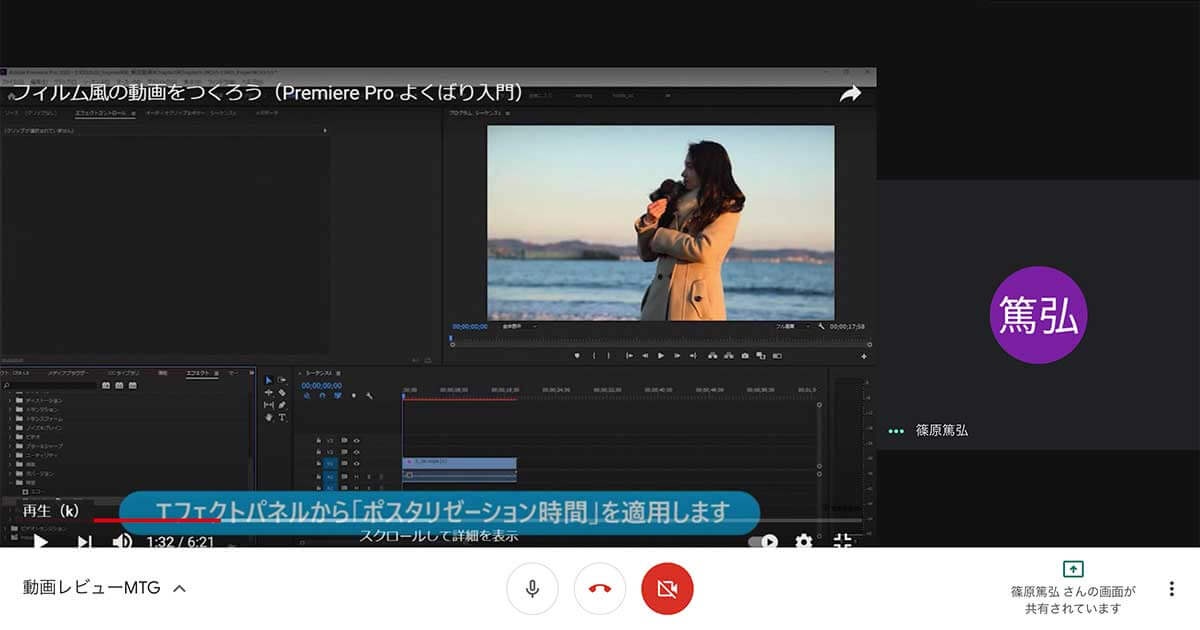
Task: Click the Extract button in Program monitor
Action: click(x=729, y=356)
